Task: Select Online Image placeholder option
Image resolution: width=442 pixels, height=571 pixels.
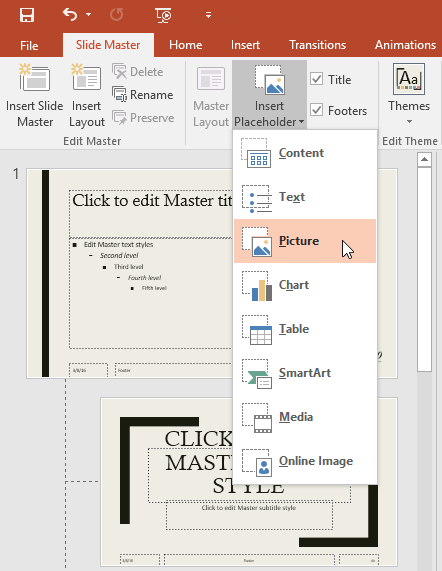Action: tap(305, 461)
